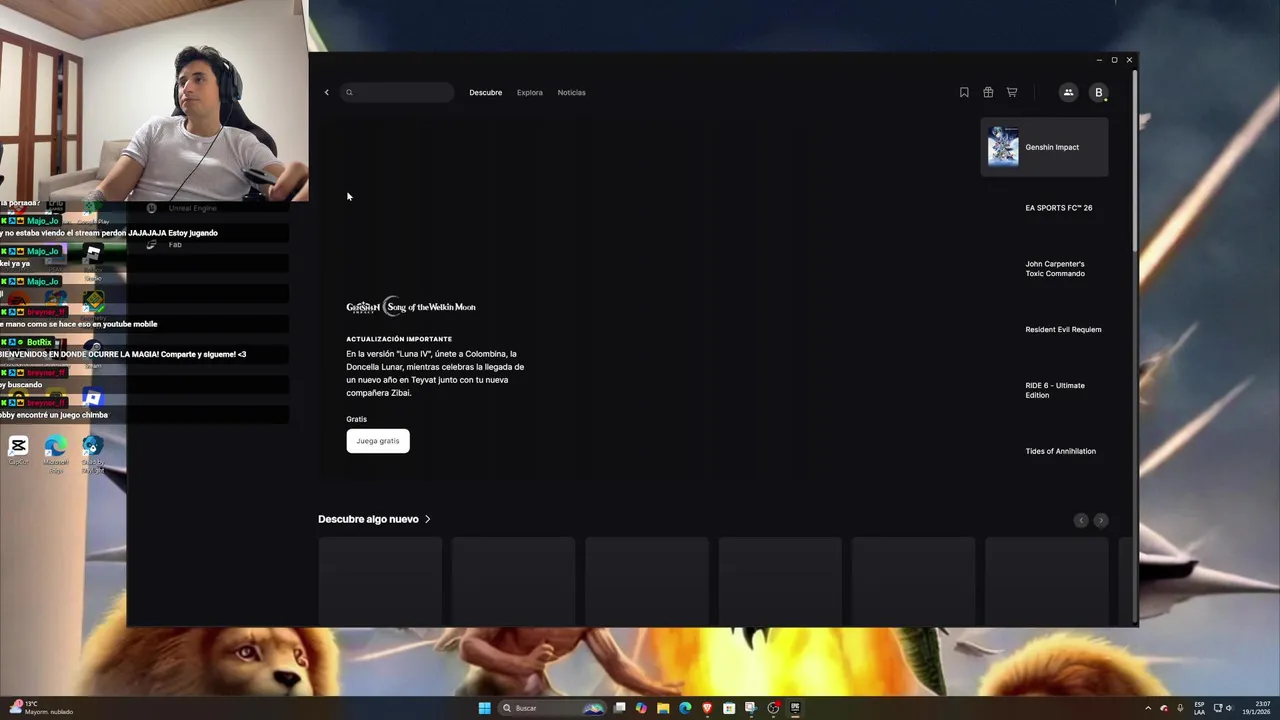Select RIDE 6 - Ultimate Edition entry
This screenshot has width=1280, height=720.
(1055, 390)
